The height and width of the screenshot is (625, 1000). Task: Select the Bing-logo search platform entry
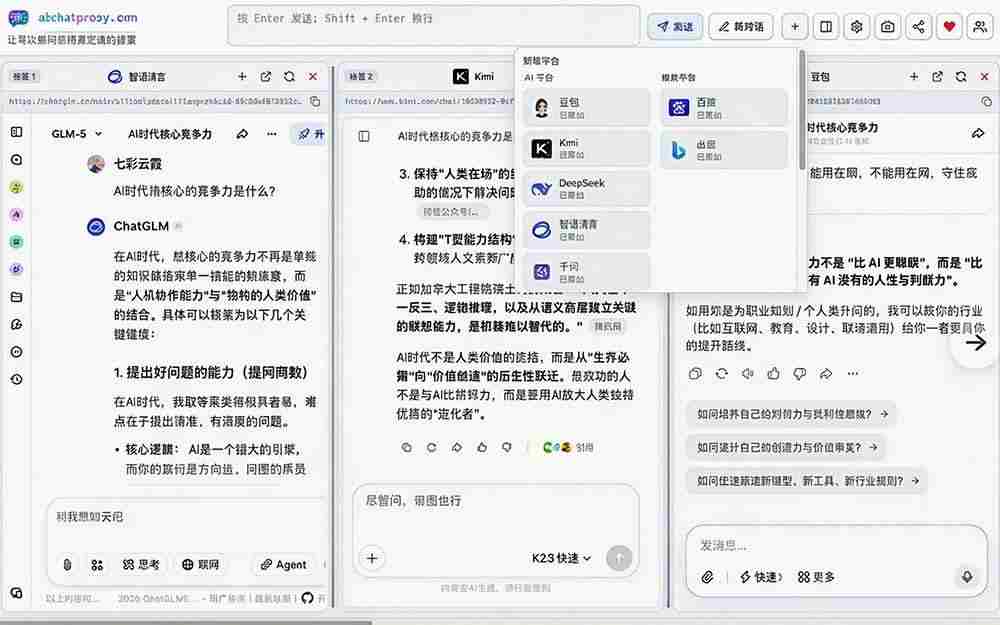click(x=724, y=151)
